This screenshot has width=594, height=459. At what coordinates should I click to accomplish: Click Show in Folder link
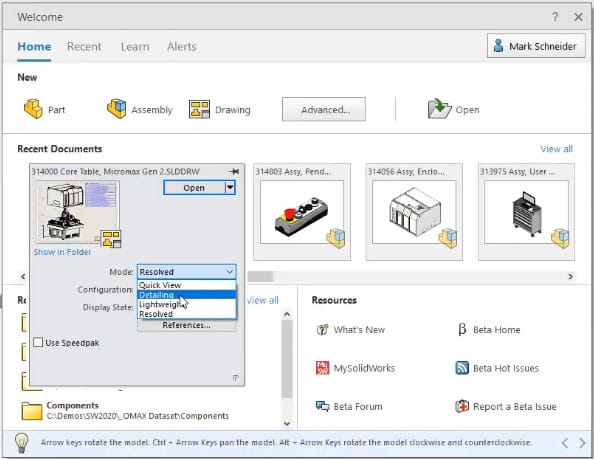click(63, 252)
